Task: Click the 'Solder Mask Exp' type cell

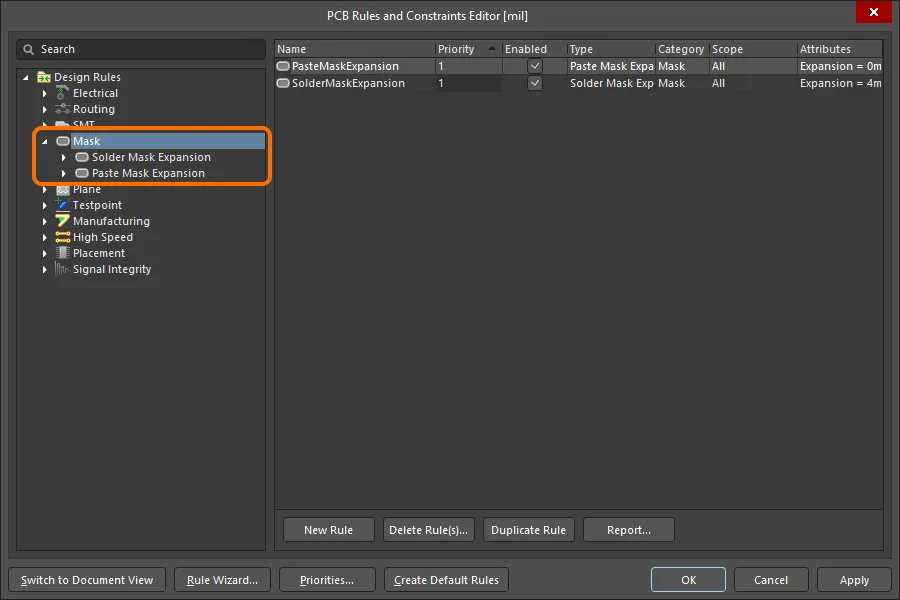Action: pyautogui.click(x=611, y=83)
